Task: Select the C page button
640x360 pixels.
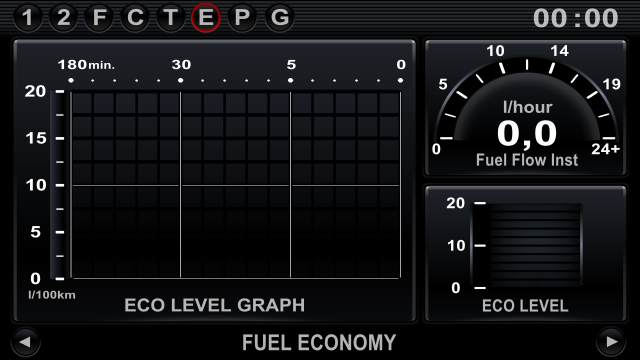Action: pyautogui.click(x=135, y=18)
